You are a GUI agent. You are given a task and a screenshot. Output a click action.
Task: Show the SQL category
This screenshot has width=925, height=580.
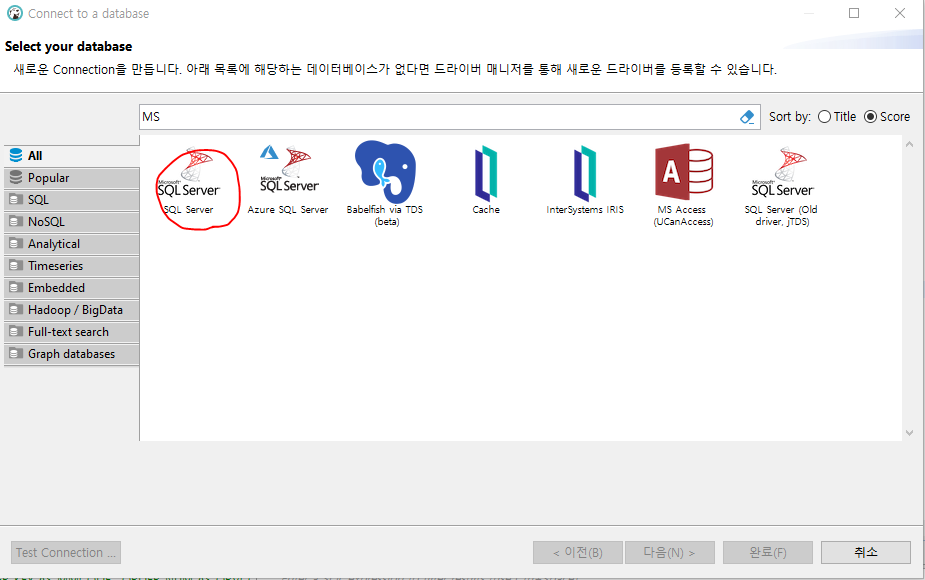click(71, 200)
